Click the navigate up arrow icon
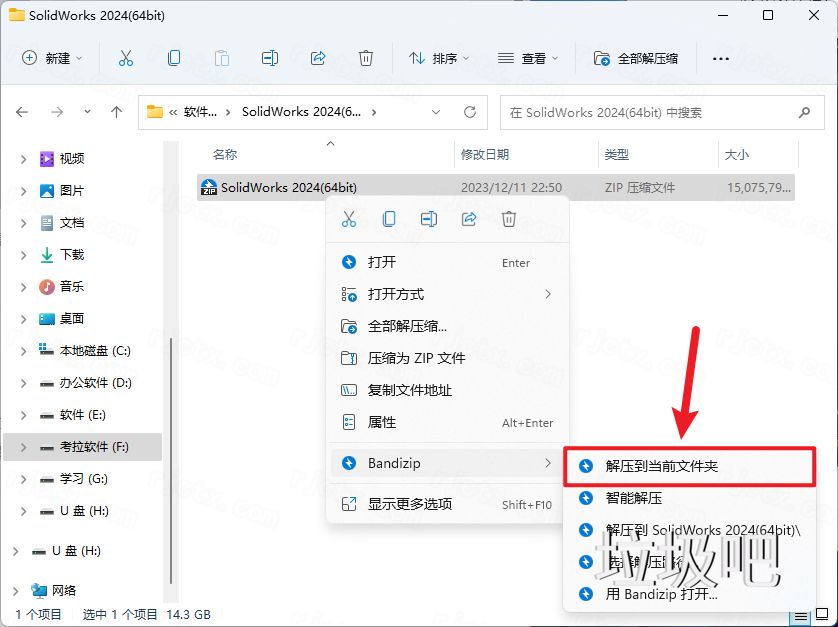 click(116, 112)
